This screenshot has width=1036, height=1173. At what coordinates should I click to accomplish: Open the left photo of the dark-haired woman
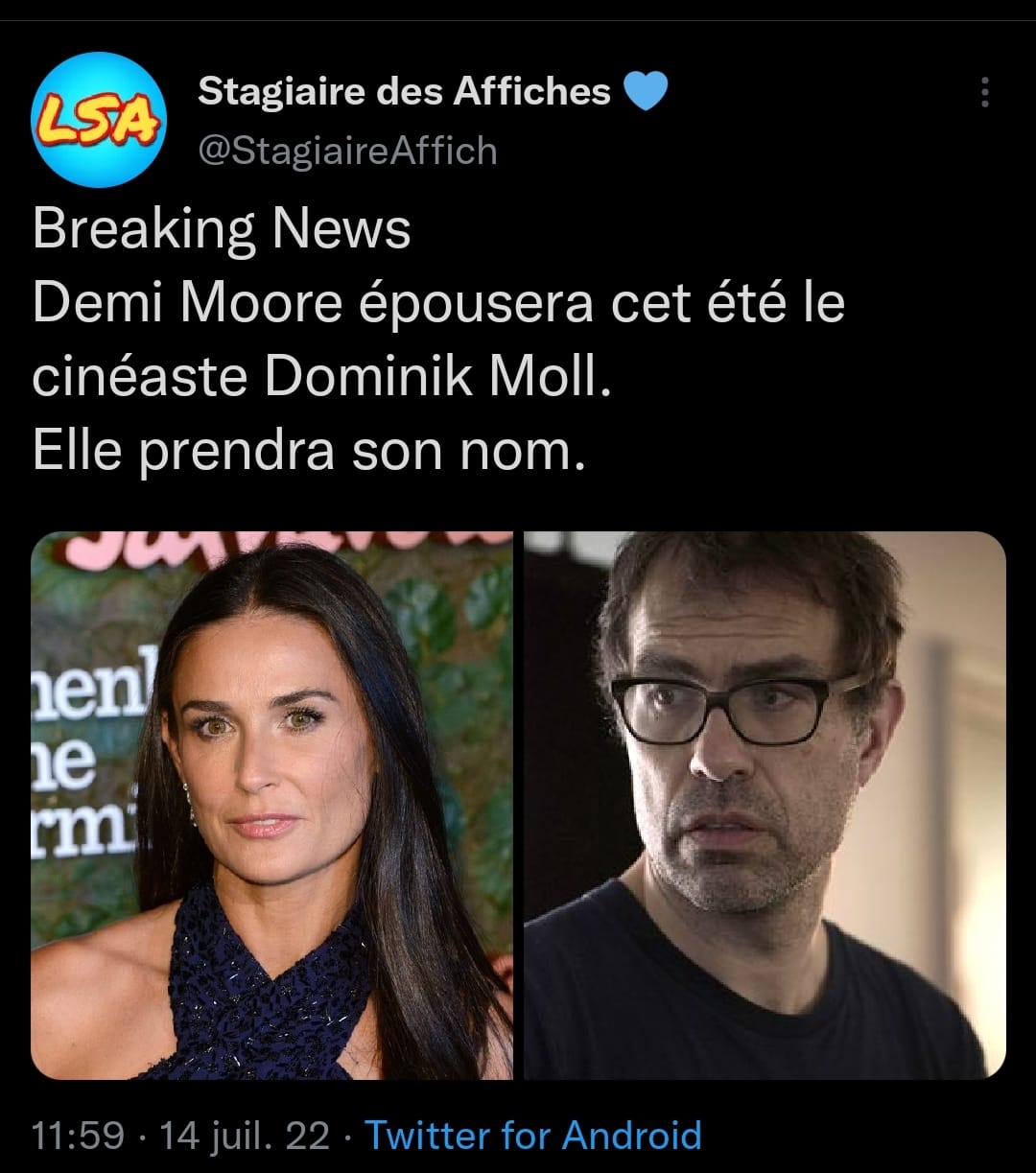[x=272, y=806]
